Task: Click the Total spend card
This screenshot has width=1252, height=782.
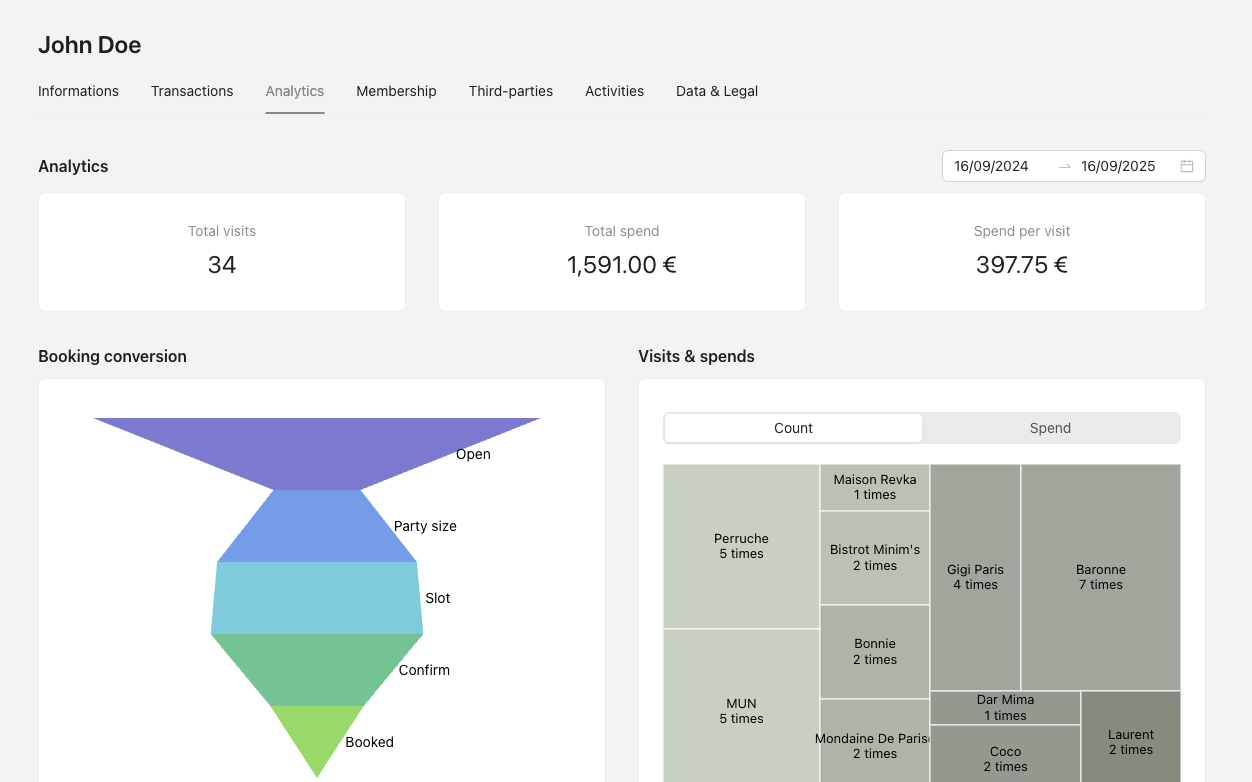Action: 621,252
